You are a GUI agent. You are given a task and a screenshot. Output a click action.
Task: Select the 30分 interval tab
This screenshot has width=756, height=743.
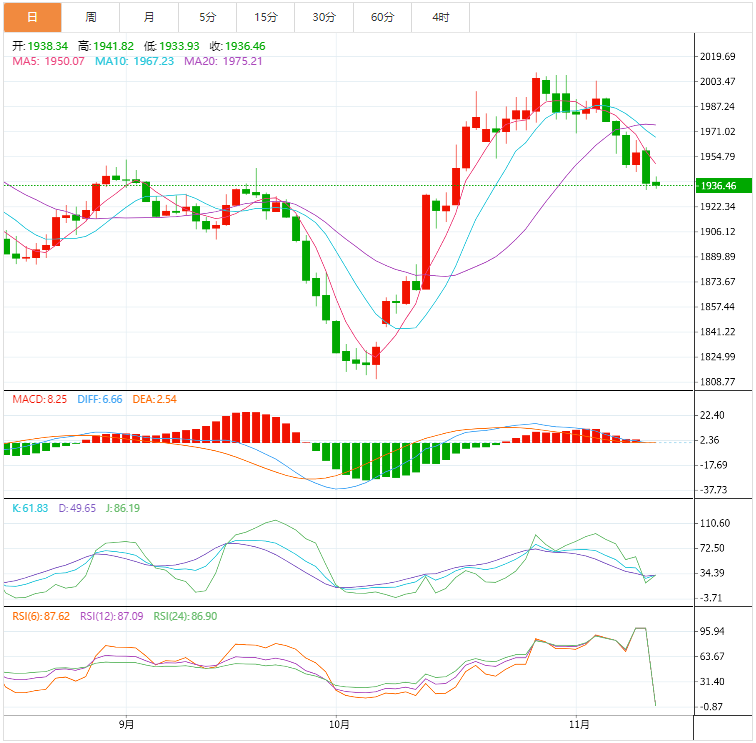[x=324, y=17]
